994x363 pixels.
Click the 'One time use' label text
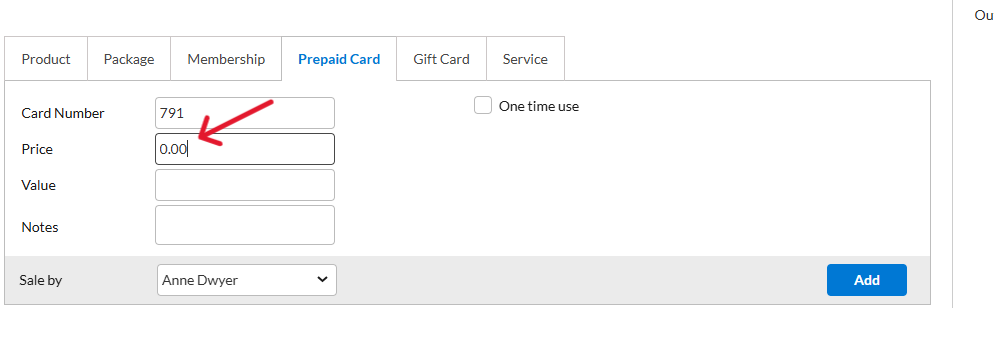coord(539,106)
